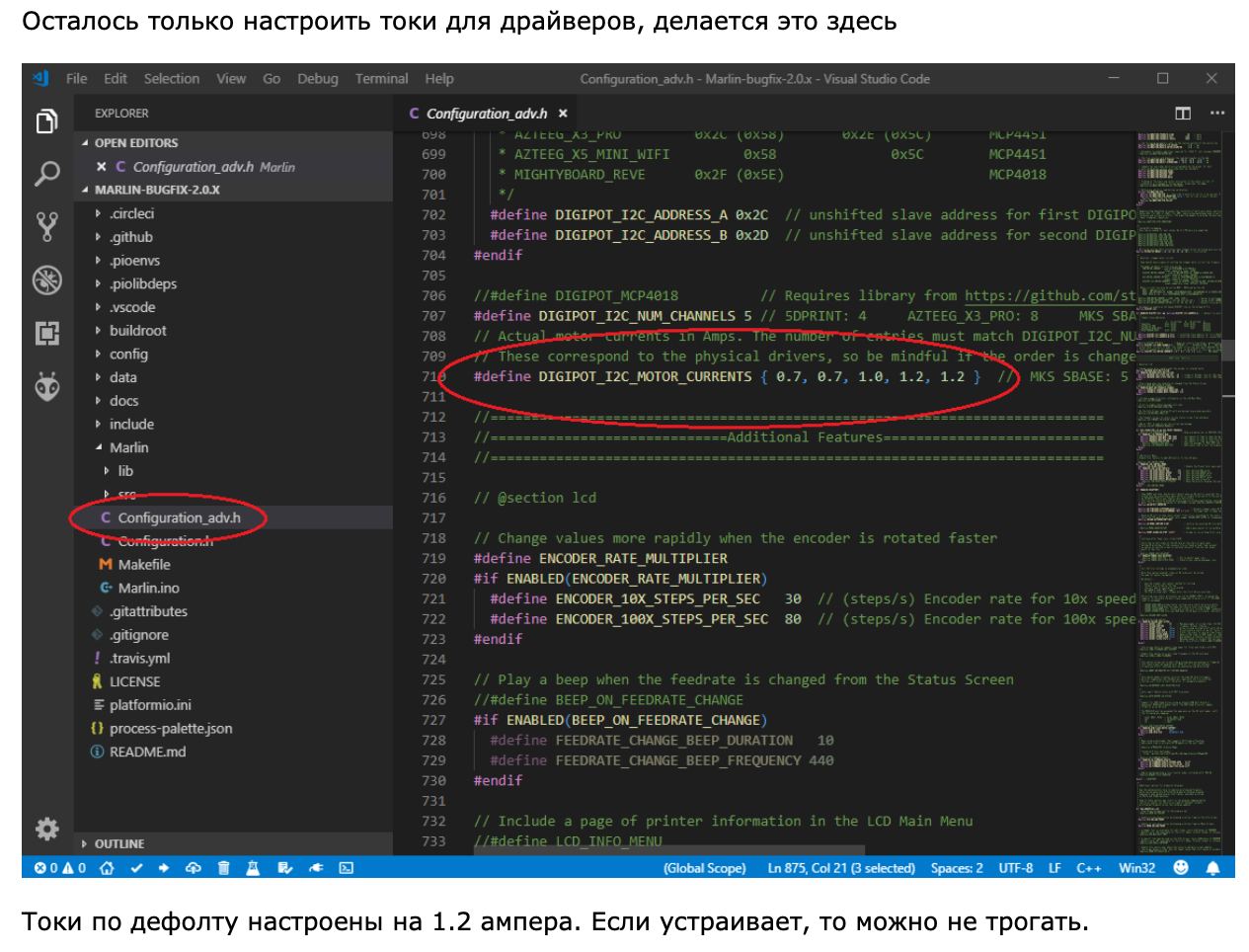1249x952 pixels.
Task: Open platformio.ini file
Action: pyautogui.click(x=150, y=705)
